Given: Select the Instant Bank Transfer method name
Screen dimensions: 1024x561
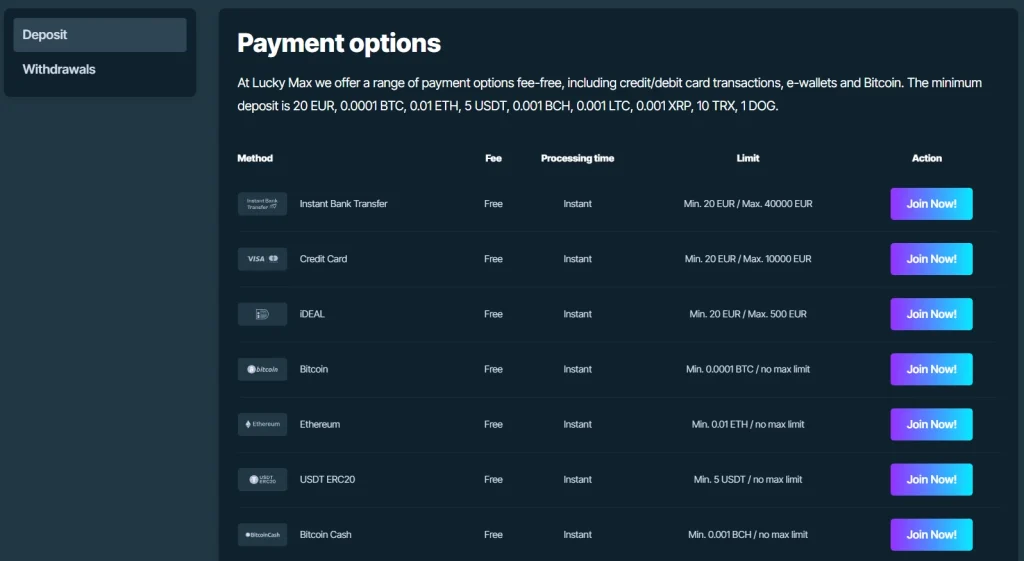Looking at the screenshot, I should pyautogui.click(x=344, y=204).
